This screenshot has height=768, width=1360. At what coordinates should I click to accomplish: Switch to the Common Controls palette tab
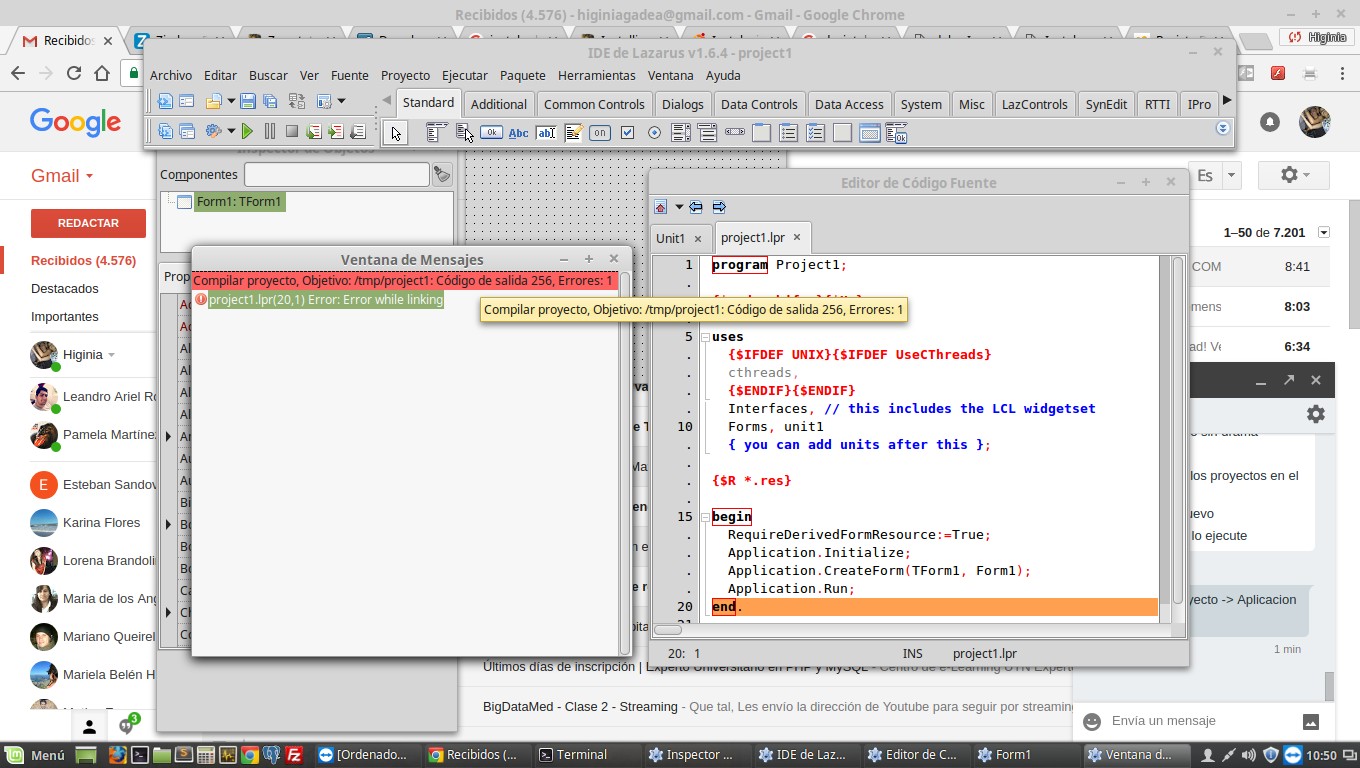594,104
